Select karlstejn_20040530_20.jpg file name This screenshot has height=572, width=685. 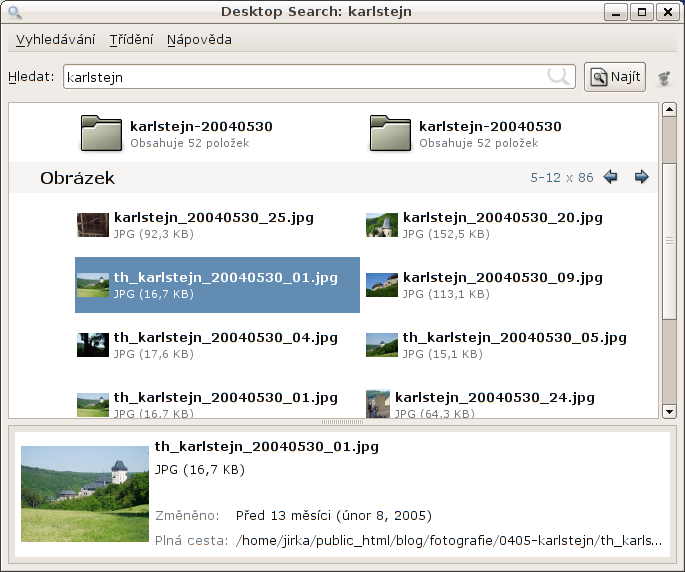503,218
